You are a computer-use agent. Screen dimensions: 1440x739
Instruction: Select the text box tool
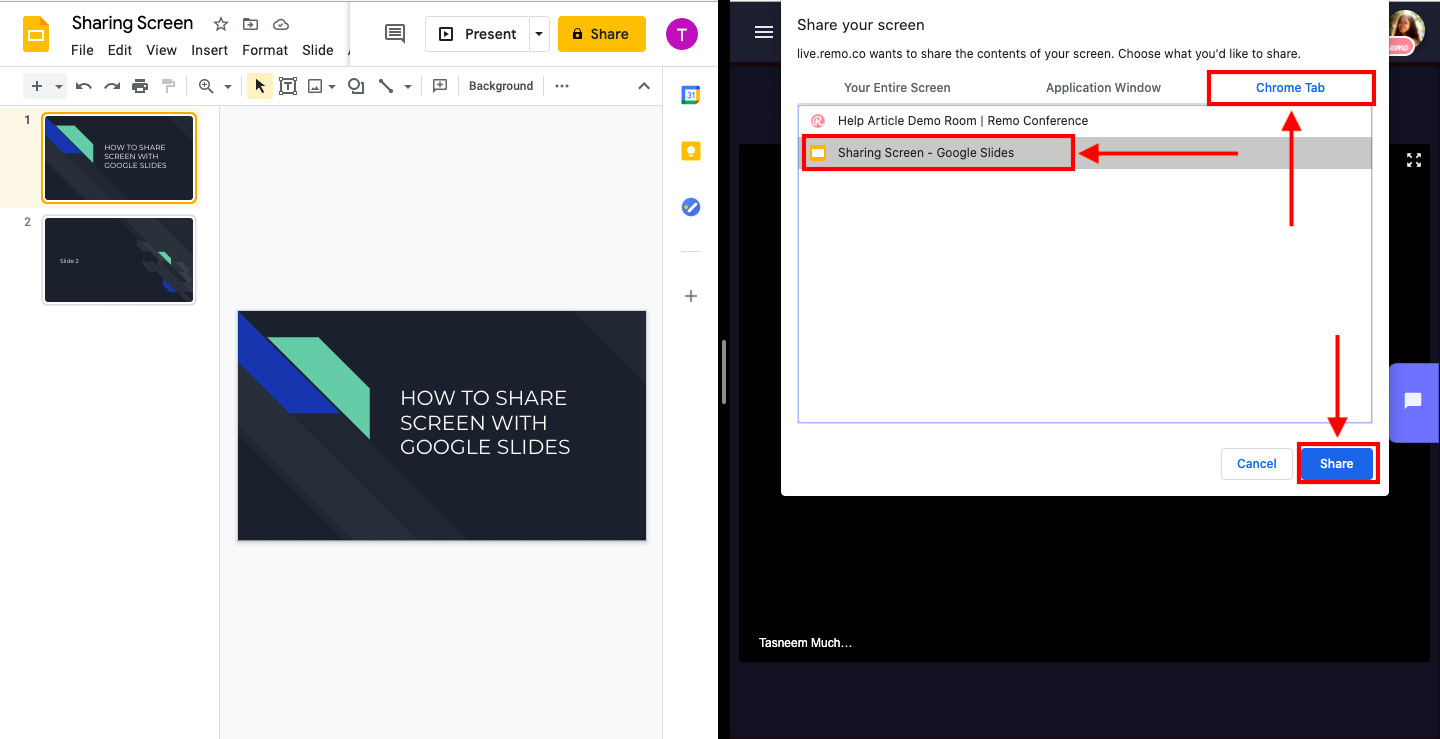(x=288, y=86)
